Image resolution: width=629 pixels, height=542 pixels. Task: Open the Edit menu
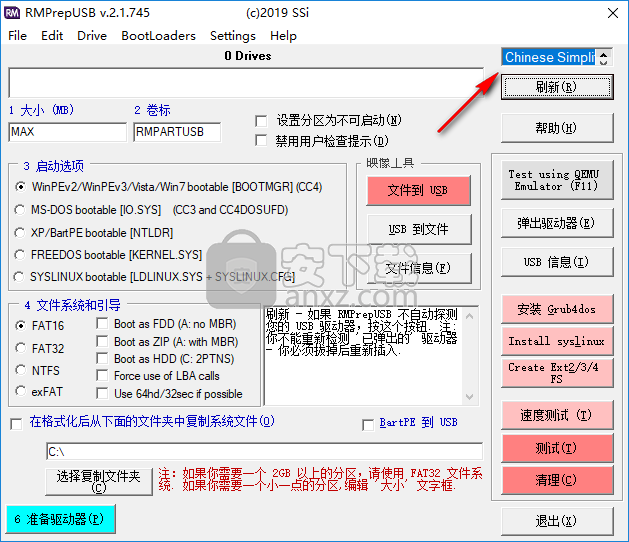52,36
